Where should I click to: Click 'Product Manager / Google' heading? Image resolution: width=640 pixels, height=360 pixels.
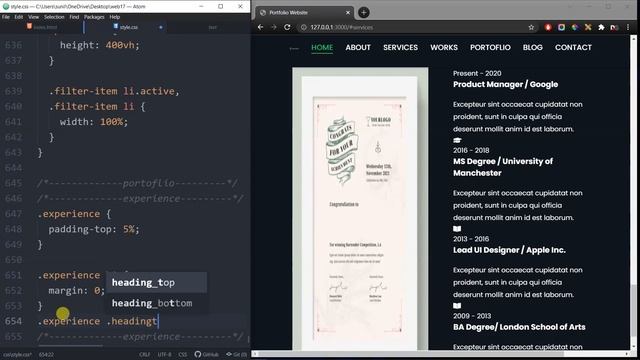point(505,84)
